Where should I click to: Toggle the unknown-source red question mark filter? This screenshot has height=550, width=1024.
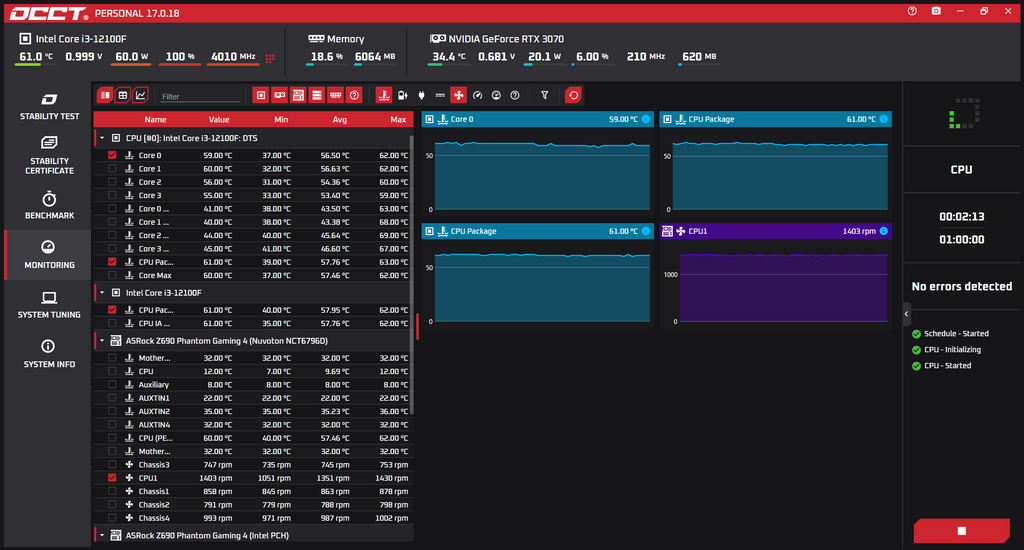tap(354, 95)
